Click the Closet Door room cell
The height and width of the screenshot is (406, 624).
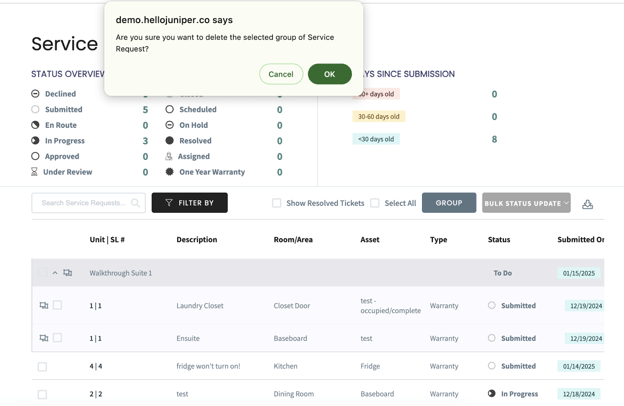tap(292, 306)
